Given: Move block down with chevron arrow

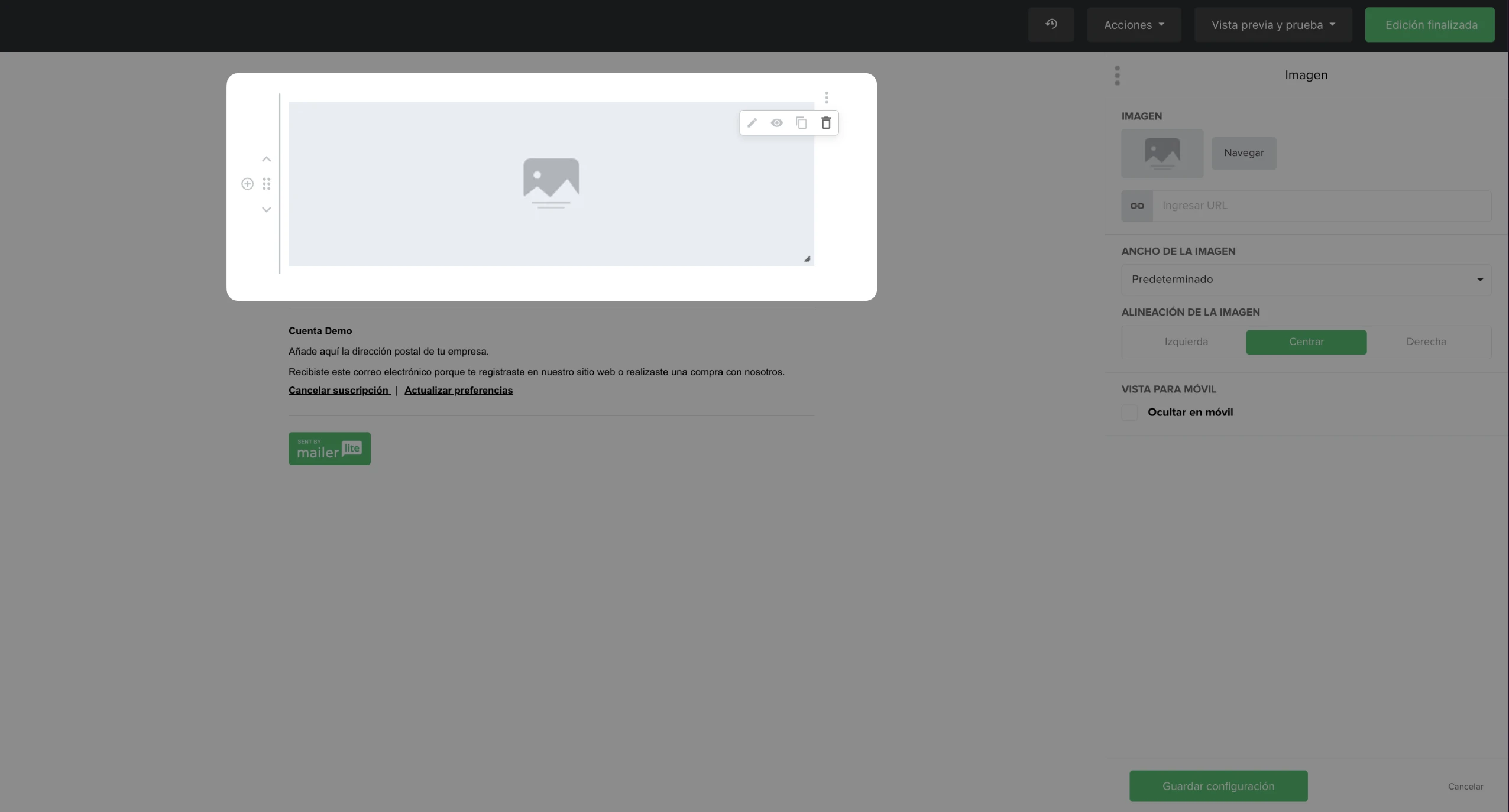Looking at the screenshot, I should click(267, 210).
